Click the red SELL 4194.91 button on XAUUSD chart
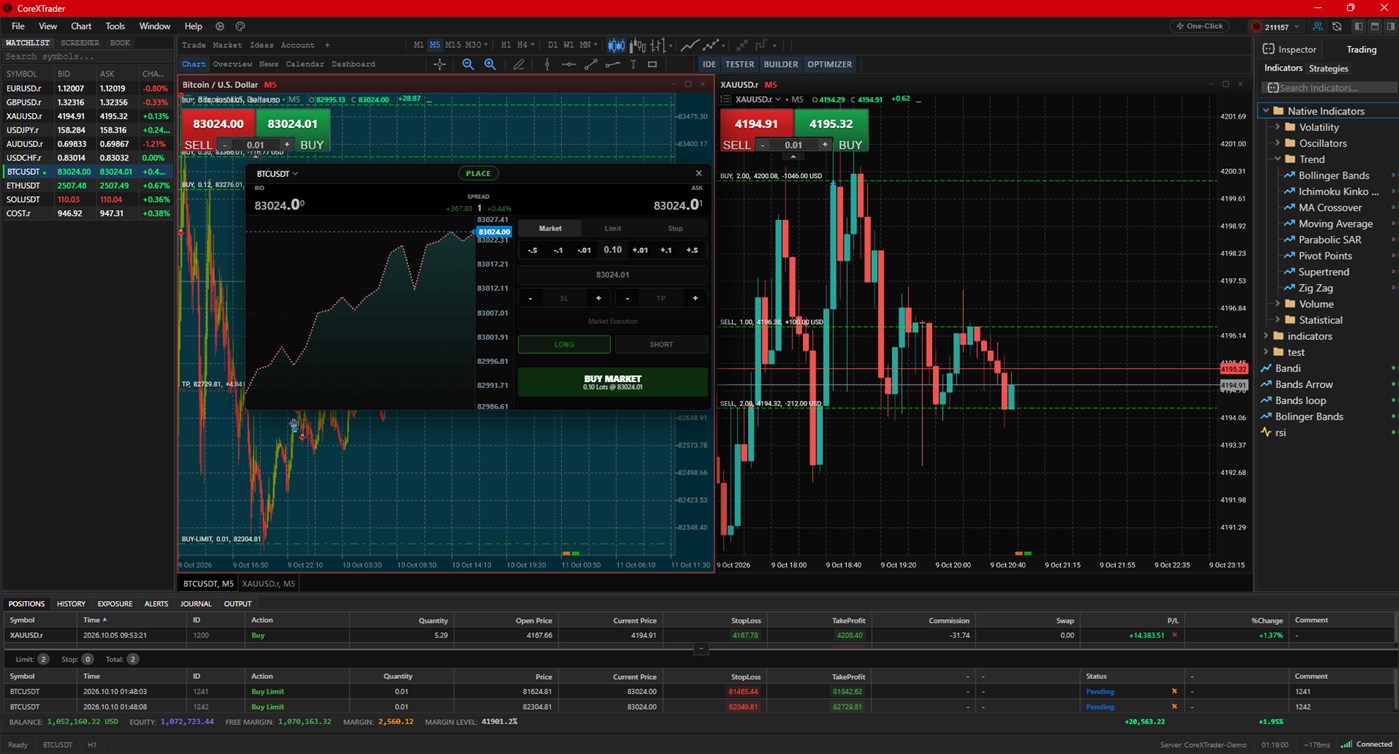 tap(757, 124)
